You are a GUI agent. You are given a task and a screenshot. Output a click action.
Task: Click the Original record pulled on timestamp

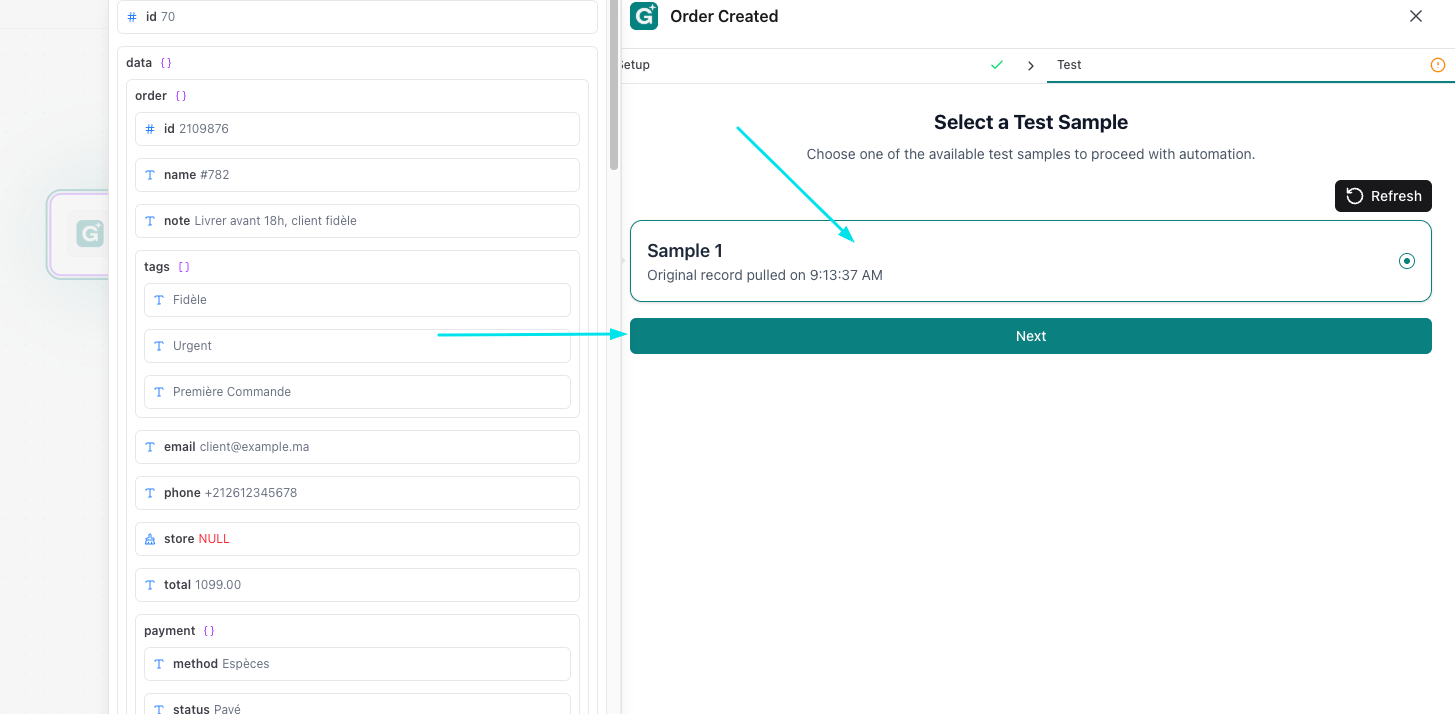(765, 275)
